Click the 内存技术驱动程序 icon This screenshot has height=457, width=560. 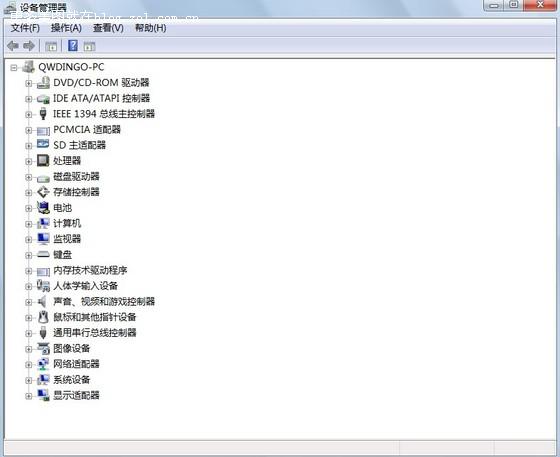pos(43,271)
